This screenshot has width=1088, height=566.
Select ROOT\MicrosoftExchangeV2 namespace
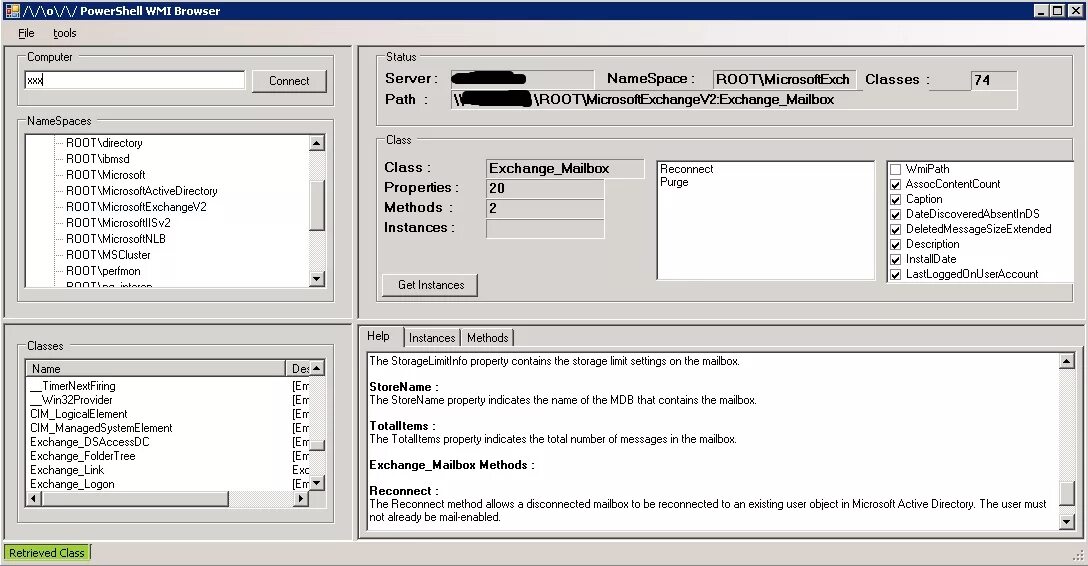136,207
